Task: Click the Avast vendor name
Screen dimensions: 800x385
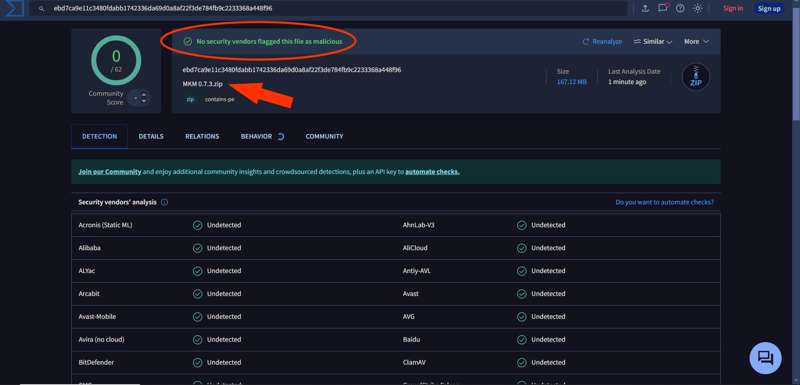Action: click(x=410, y=294)
